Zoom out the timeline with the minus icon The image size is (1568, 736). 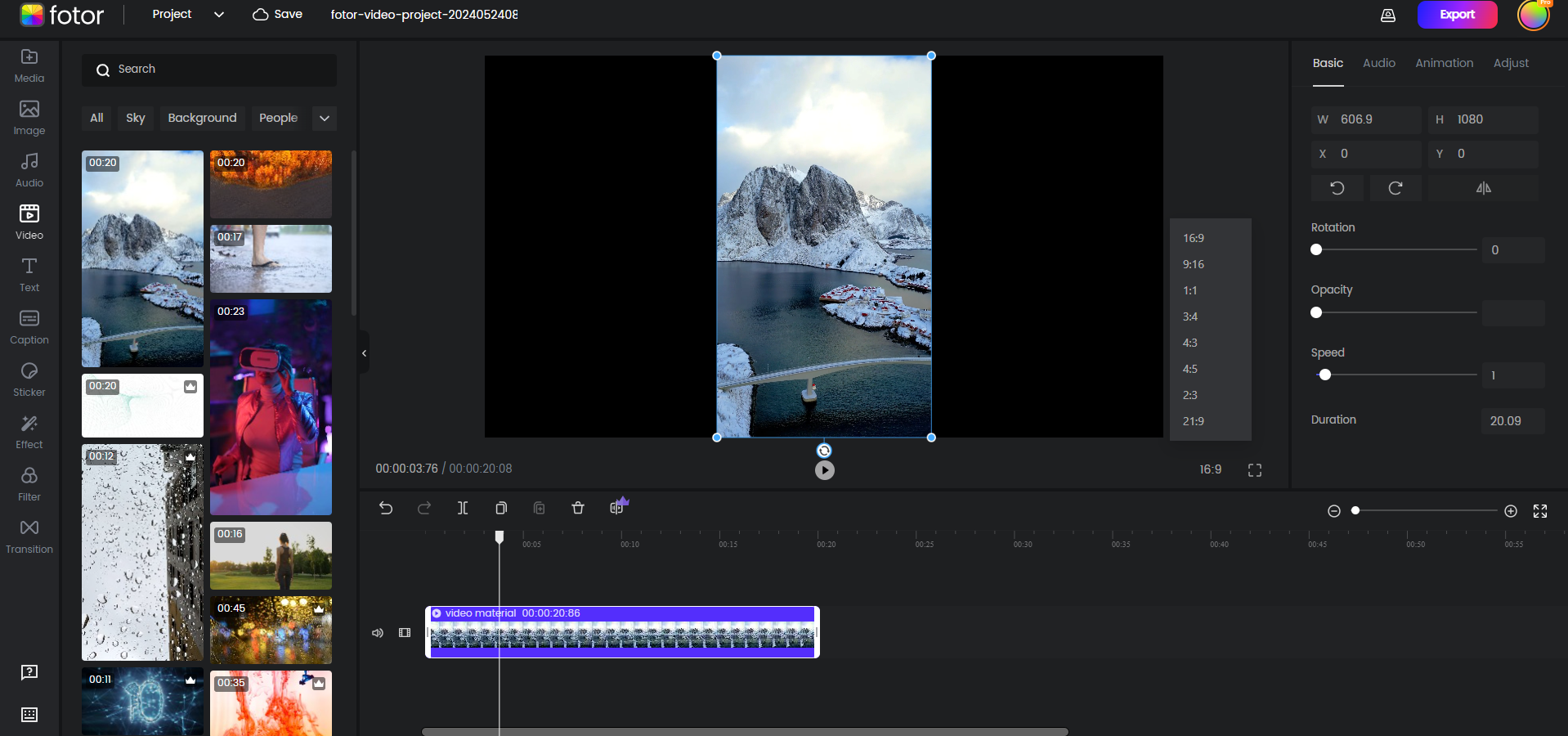point(1334,511)
